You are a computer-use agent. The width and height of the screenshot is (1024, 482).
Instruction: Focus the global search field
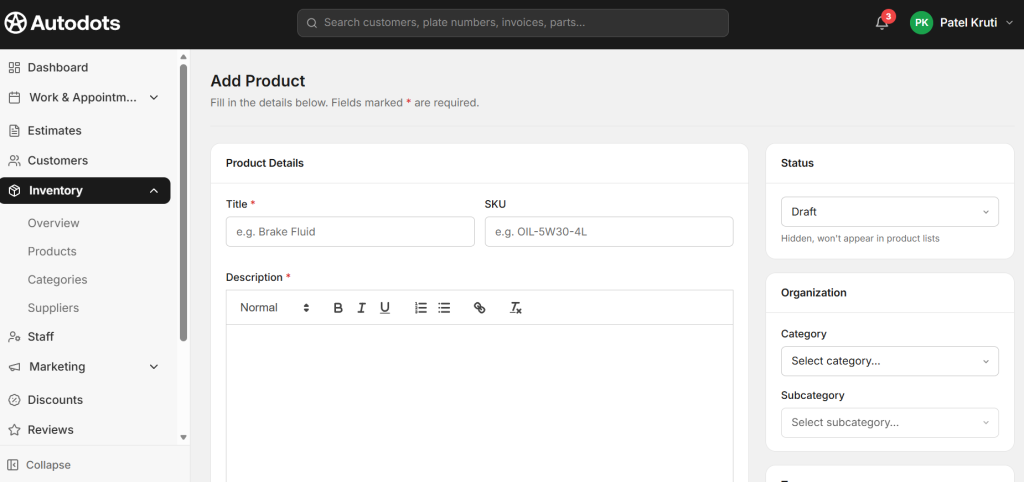click(513, 23)
